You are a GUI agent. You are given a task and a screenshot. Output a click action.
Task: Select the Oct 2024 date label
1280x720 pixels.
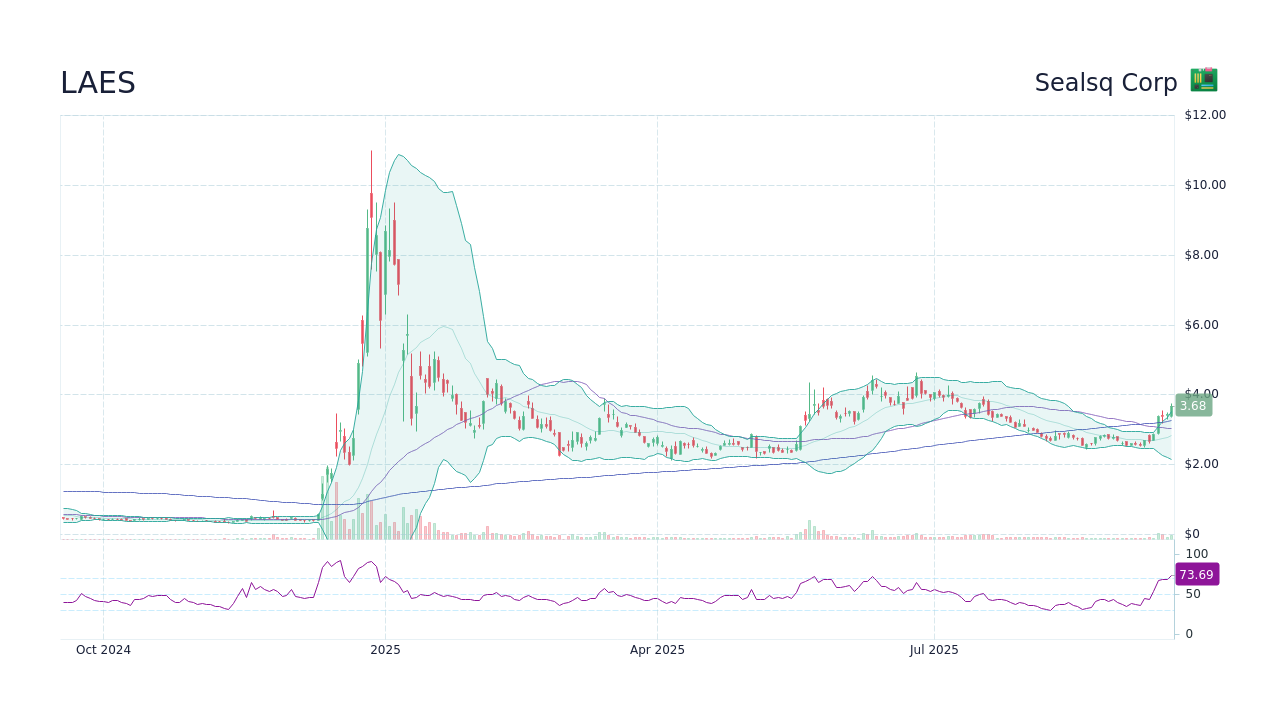[103, 650]
